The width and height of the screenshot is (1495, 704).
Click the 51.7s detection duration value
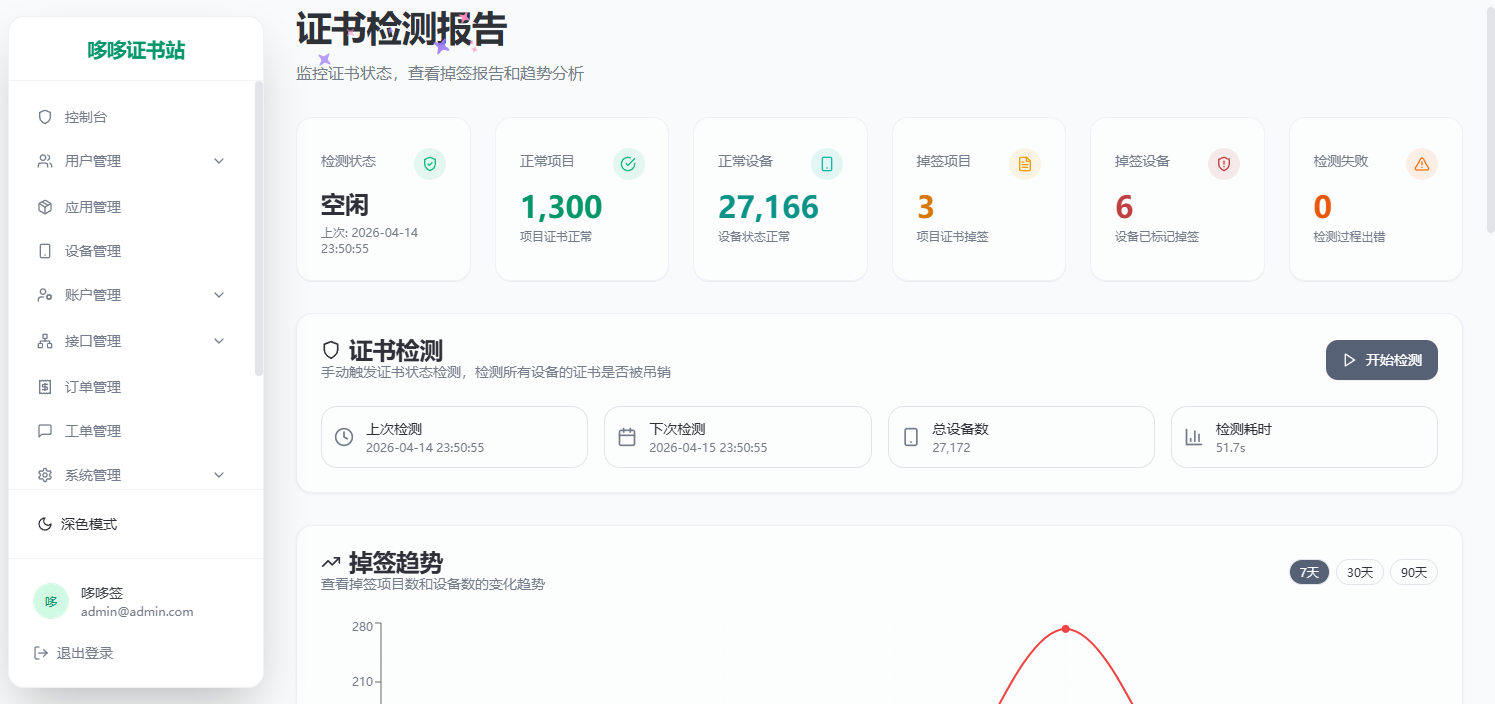(x=1230, y=448)
